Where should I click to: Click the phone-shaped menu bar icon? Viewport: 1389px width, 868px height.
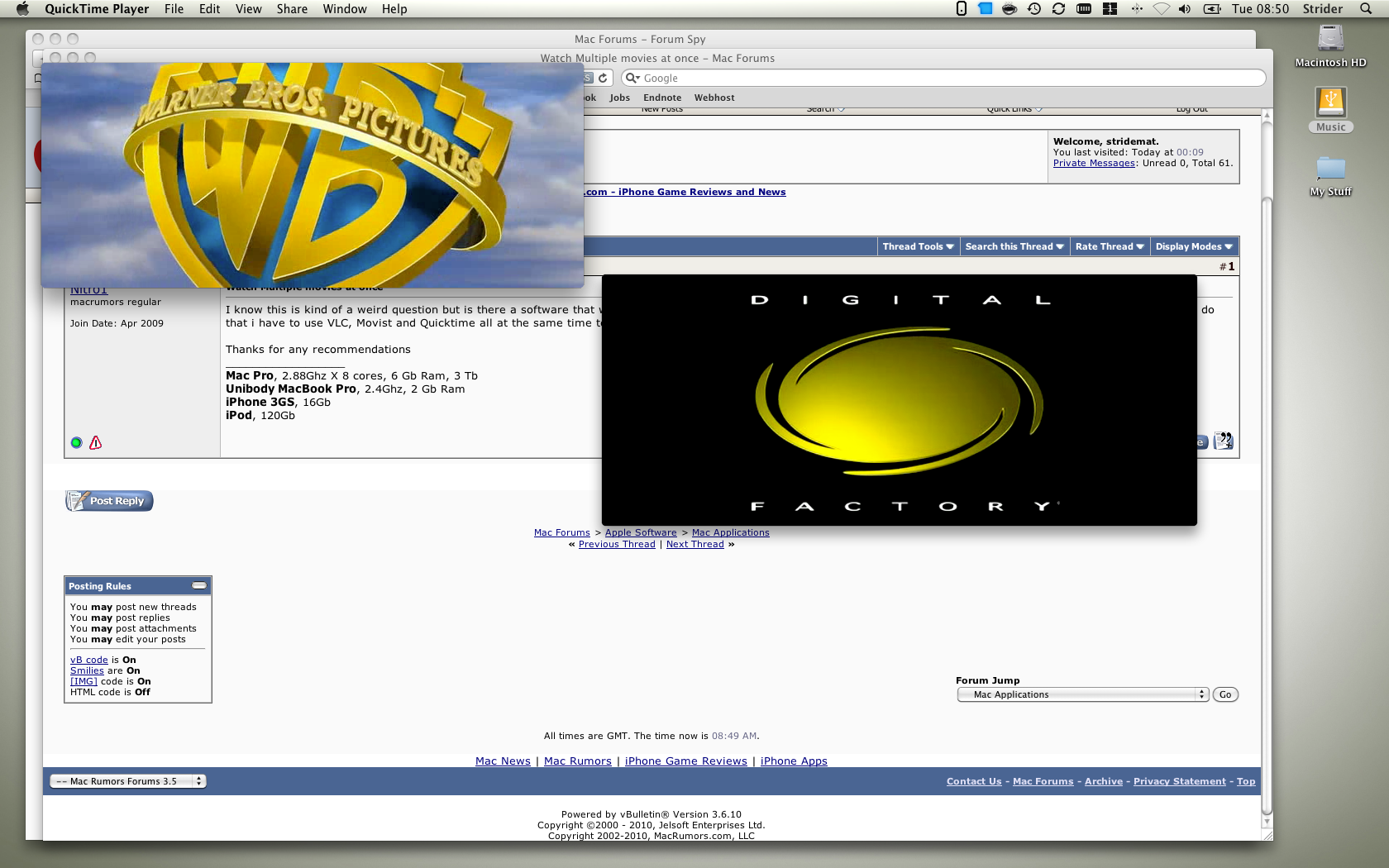pos(962,9)
